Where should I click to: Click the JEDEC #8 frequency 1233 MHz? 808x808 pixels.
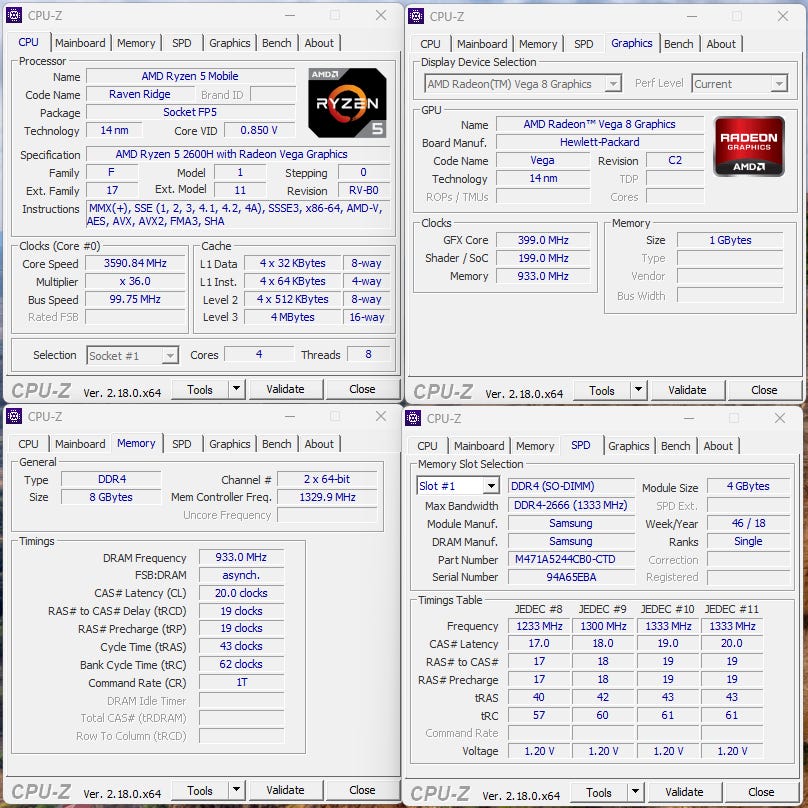(x=539, y=626)
